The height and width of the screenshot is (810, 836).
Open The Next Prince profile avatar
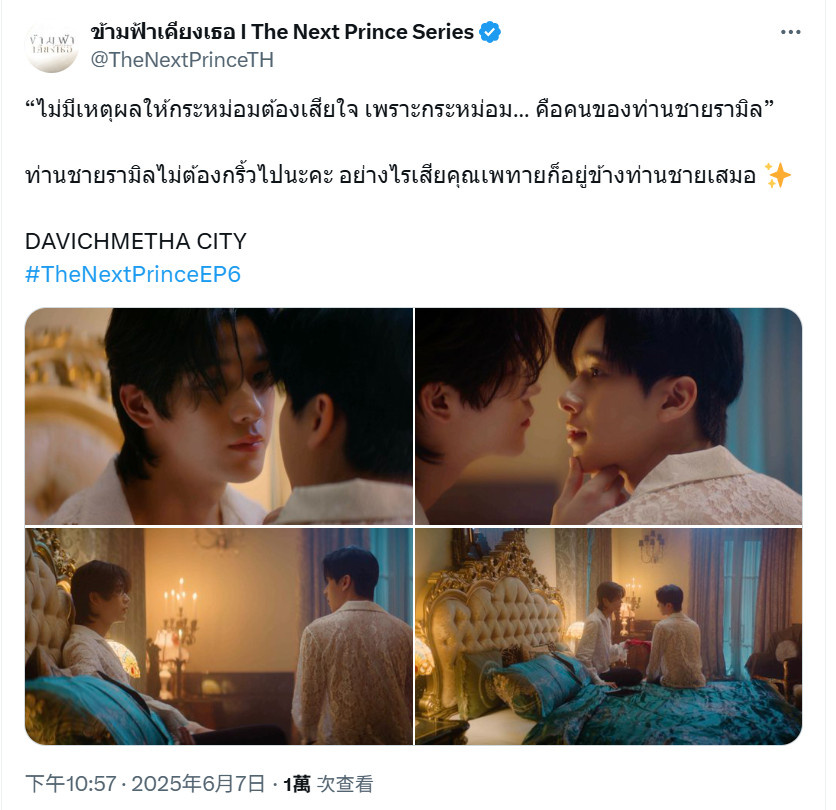52,46
